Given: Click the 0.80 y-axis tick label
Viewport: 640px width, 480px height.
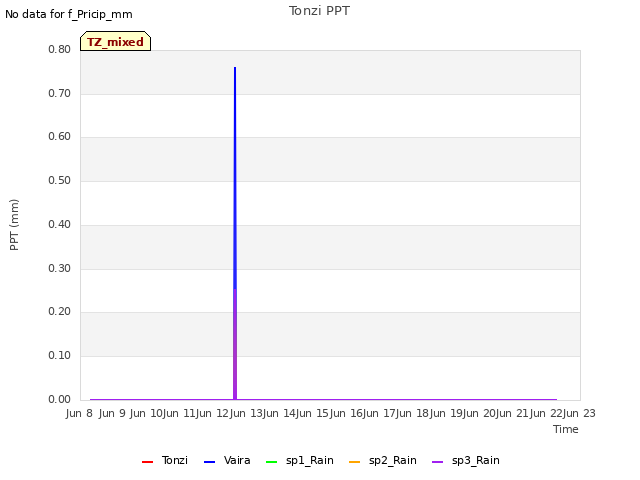Looking at the screenshot, I should point(60,49).
